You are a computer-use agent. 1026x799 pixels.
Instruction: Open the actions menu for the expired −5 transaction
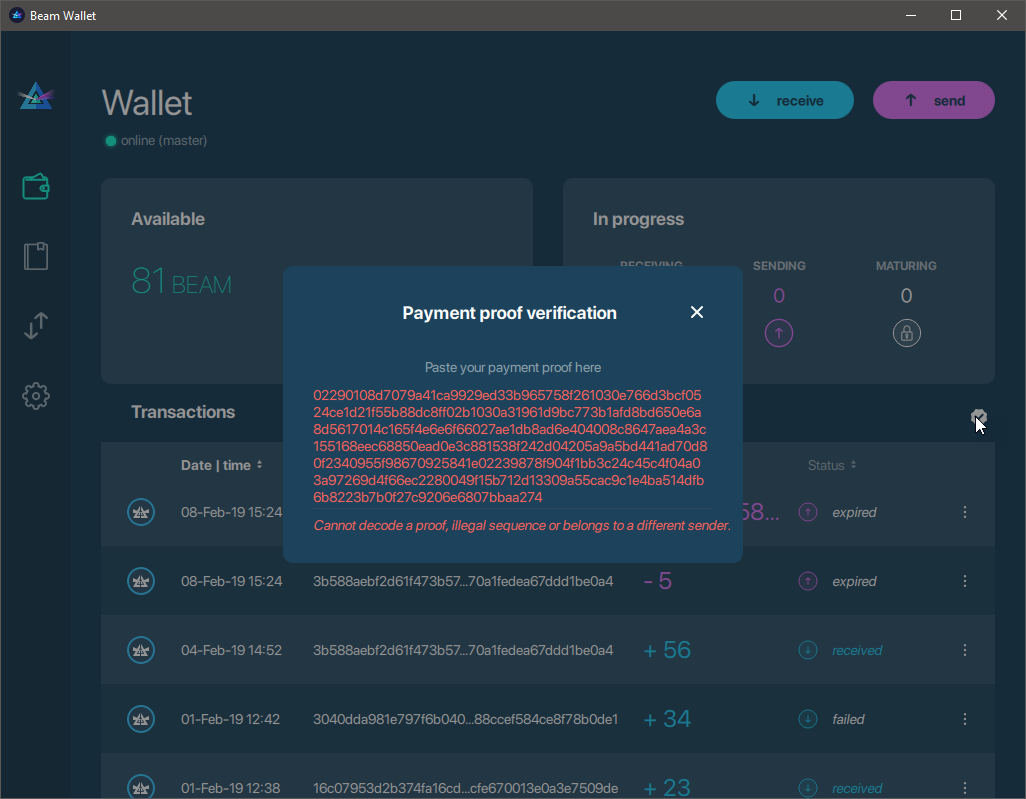click(x=964, y=581)
